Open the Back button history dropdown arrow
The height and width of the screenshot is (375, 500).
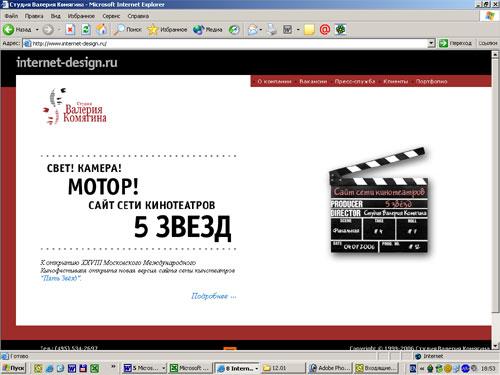37,30
